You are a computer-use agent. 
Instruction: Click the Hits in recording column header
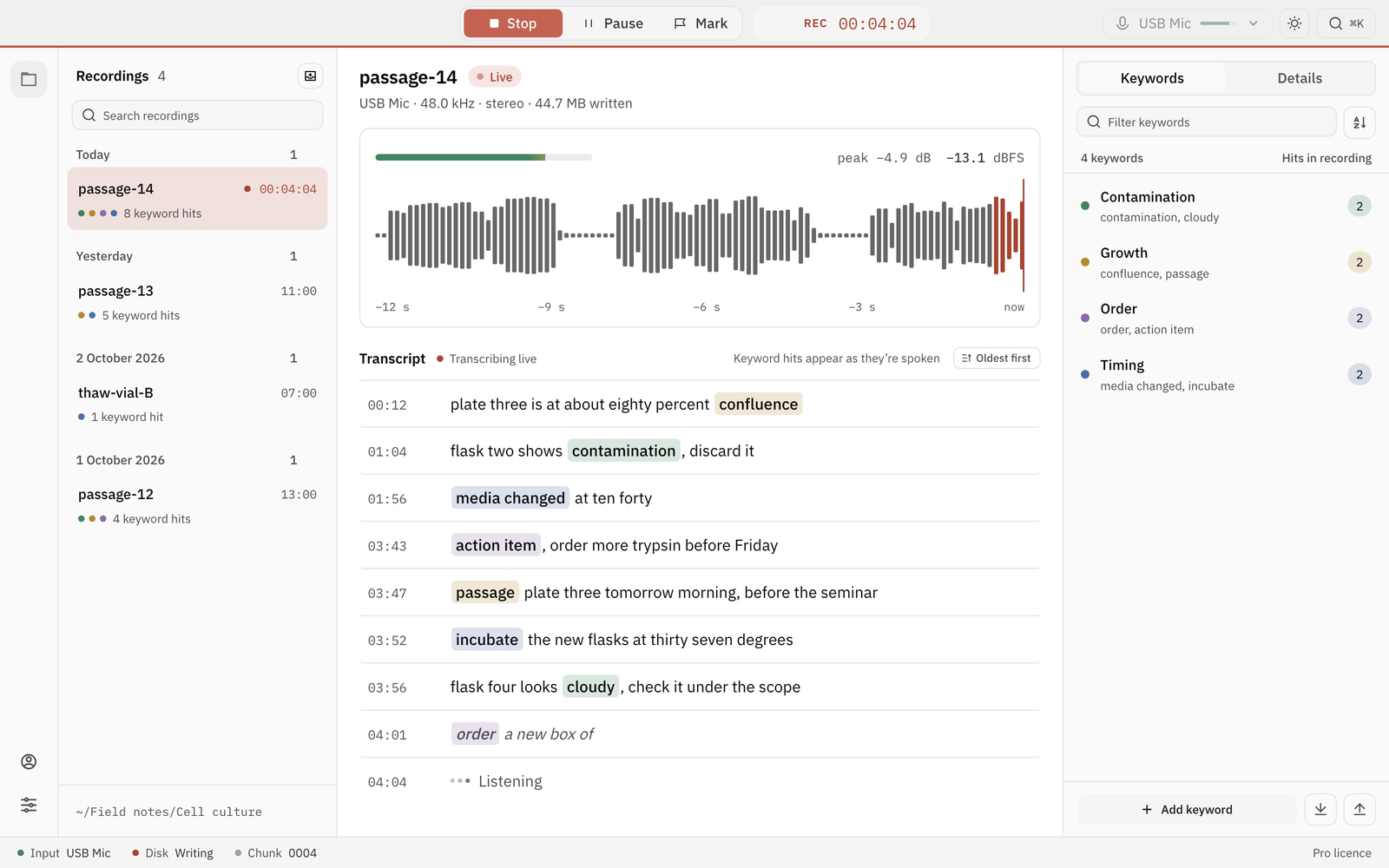pos(1326,158)
